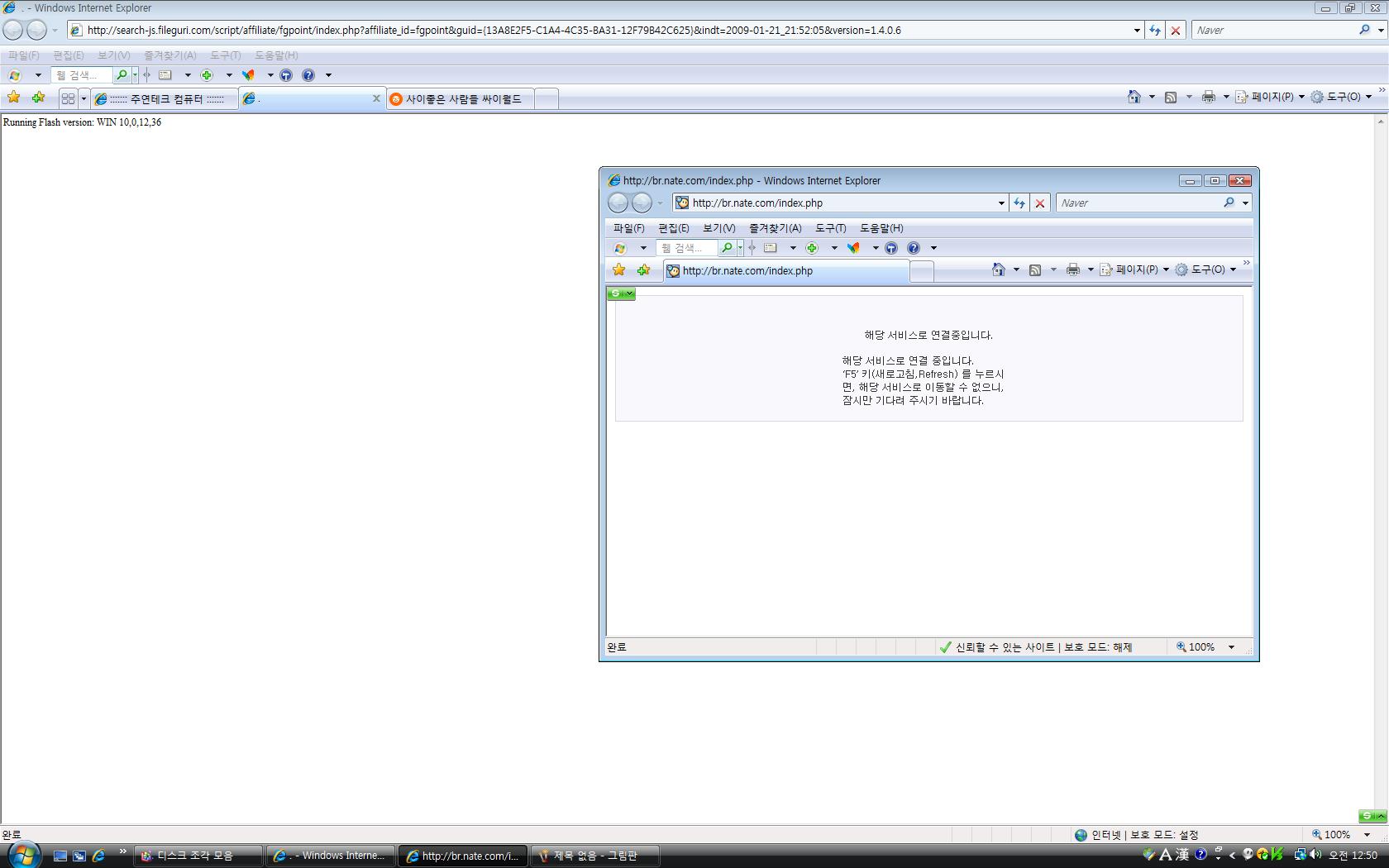This screenshot has width=1389, height=868.
Task: Click the printer icon in the main window's command bar
Action: point(1208,98)
